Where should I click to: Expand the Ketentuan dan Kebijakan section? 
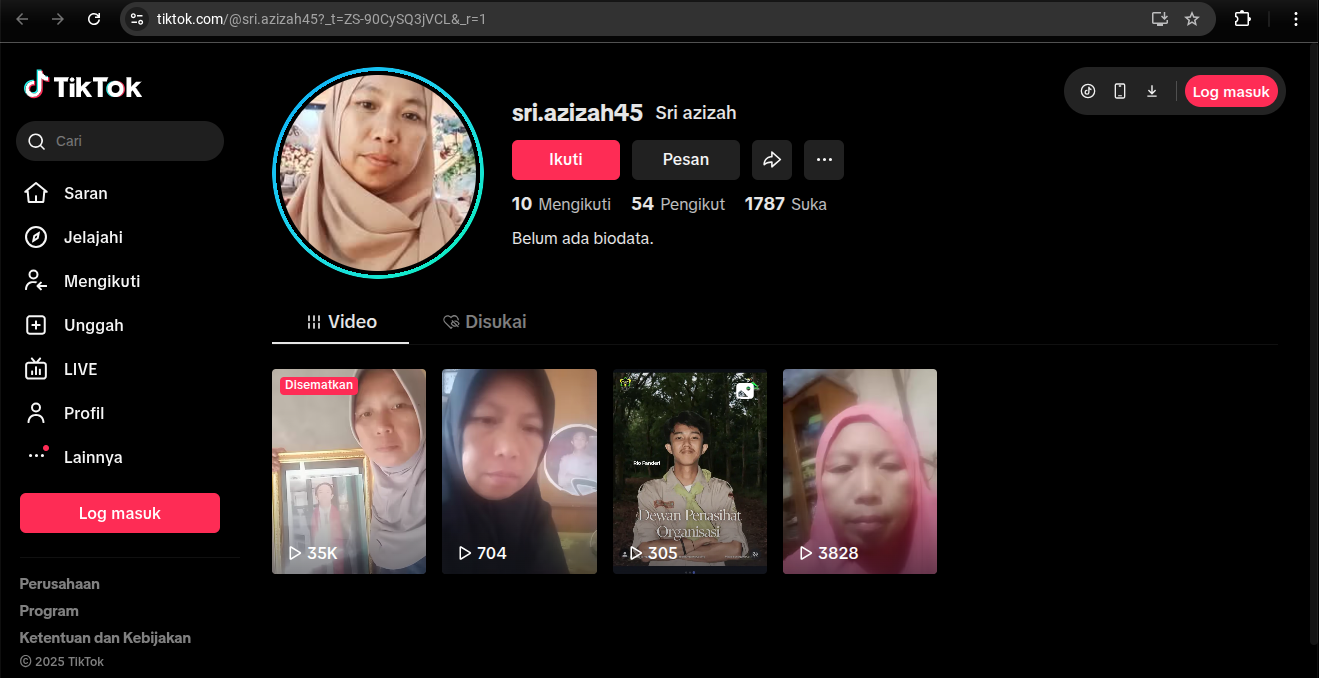[x=105, y=638]
